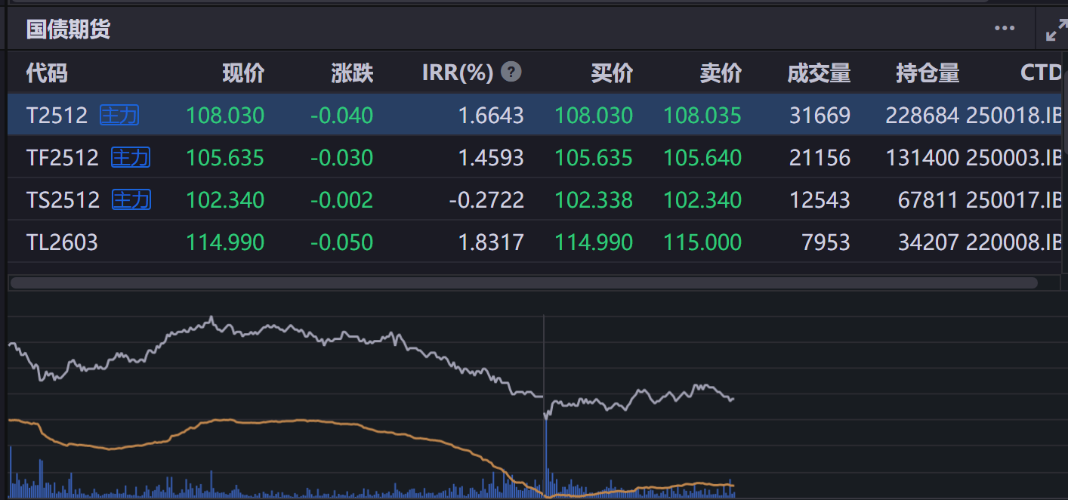Sort by the 涨跌 column header

tap(353, 72)
